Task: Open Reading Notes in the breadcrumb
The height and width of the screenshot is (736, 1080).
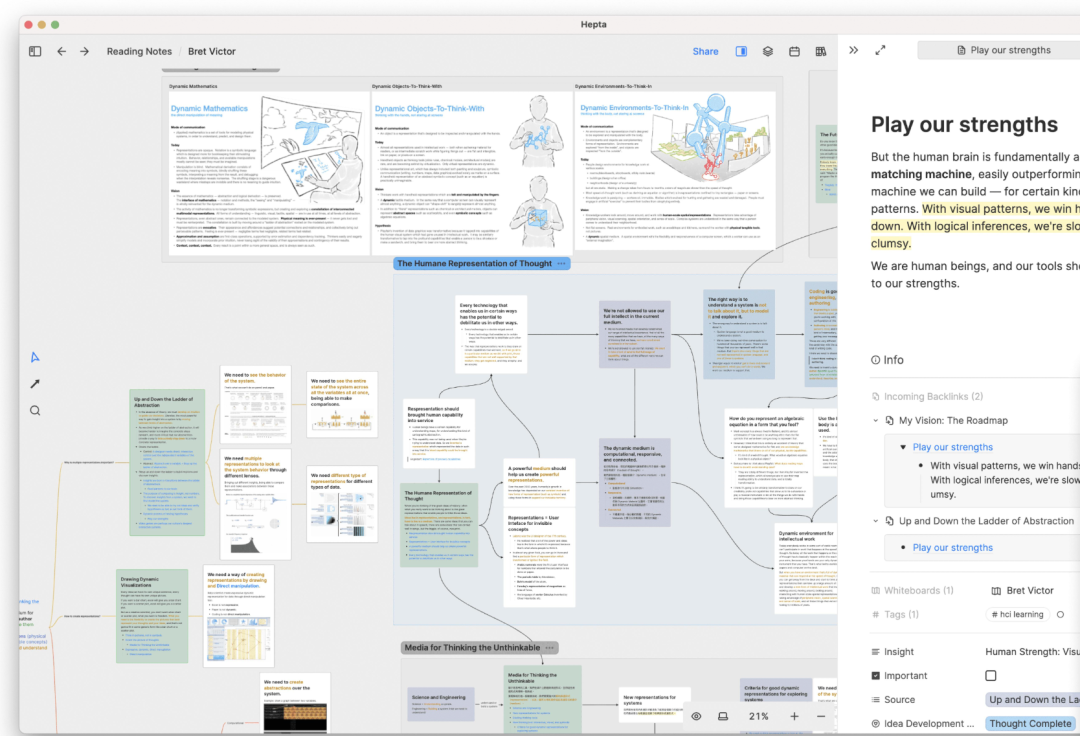Action: pos(139,51)
